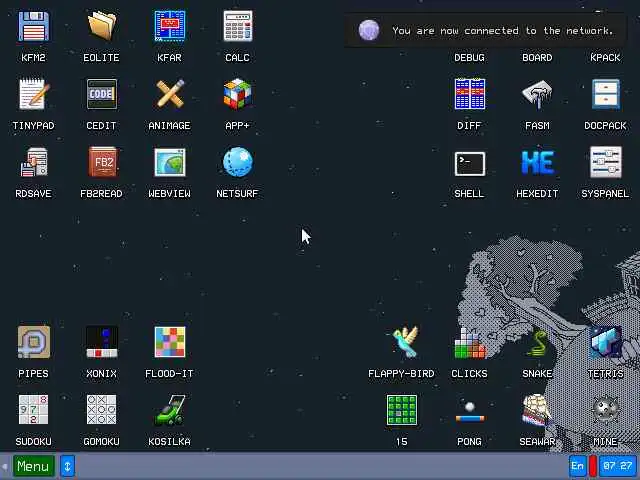
Task: Click the APP+ Rubik's cube icon
Action: (238, 94)
